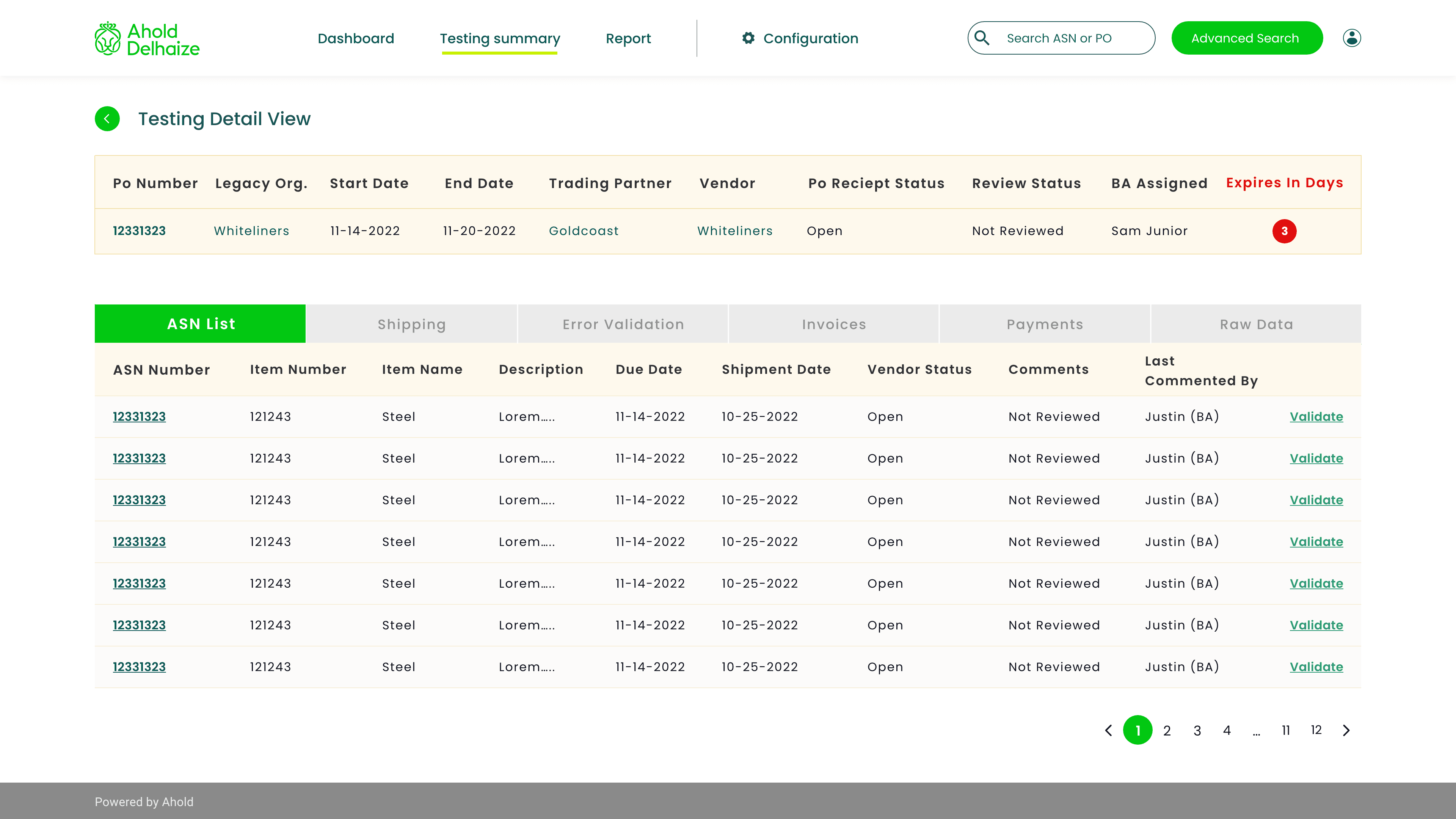Open the user profile icon
This screenshot has height=819, width=1456.
click(x=1351, y=38)
